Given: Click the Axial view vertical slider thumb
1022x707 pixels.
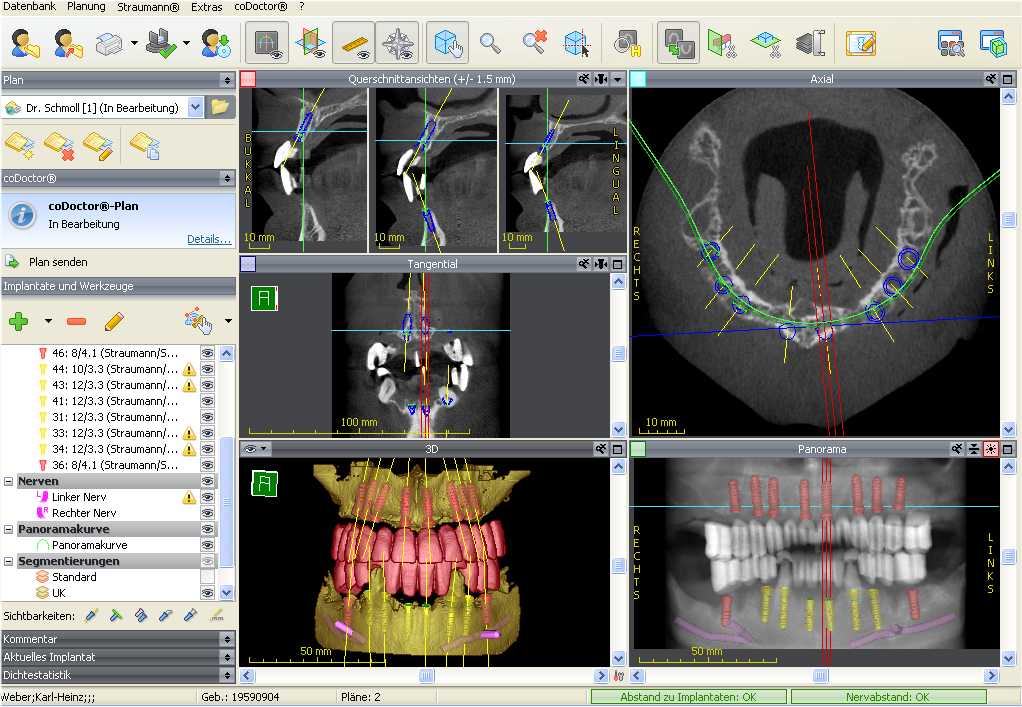Looking at the screenshot, I should (1008, 220).
